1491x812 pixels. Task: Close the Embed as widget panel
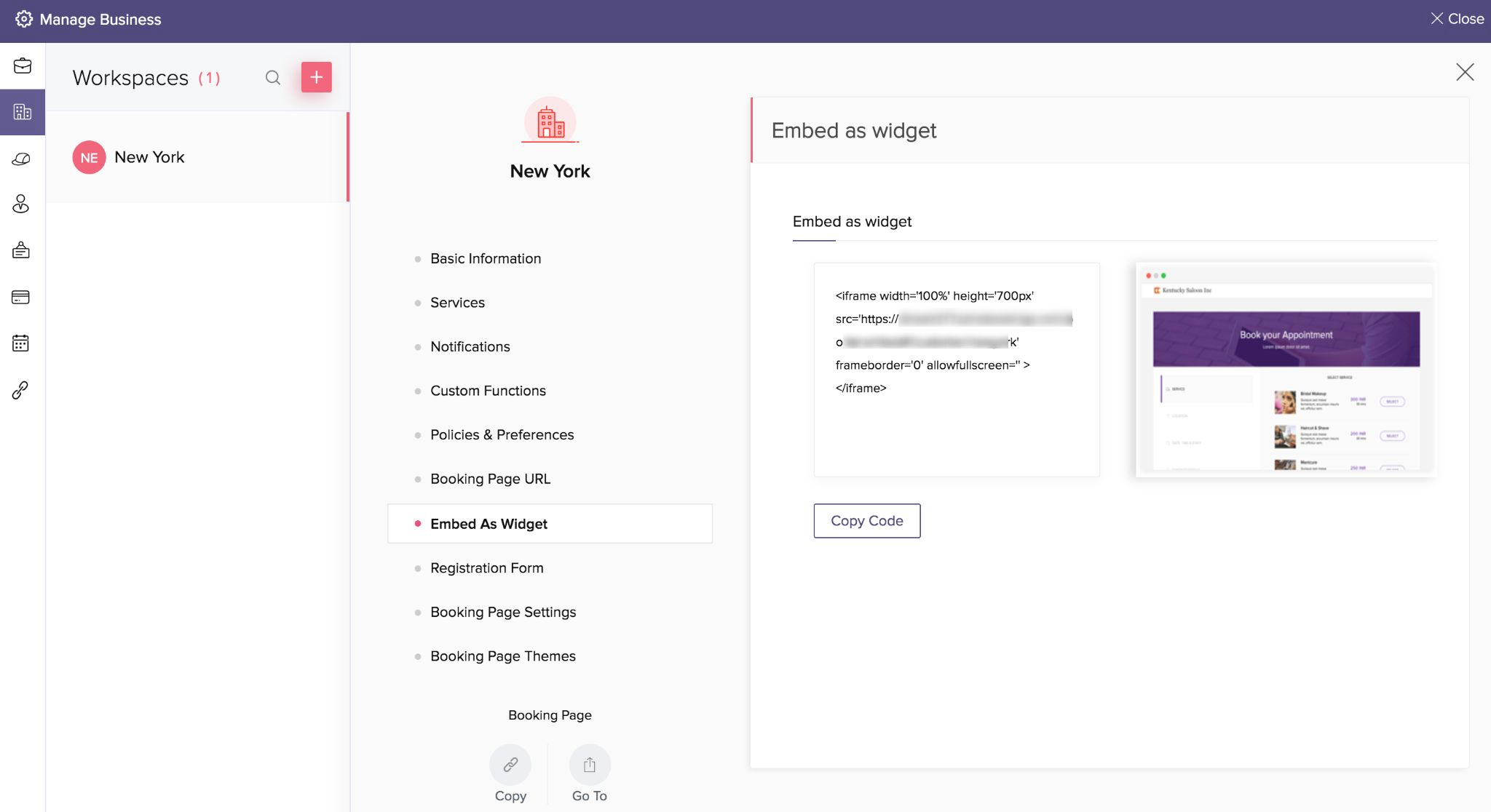pyautogui.click(x=1465, y=72)
